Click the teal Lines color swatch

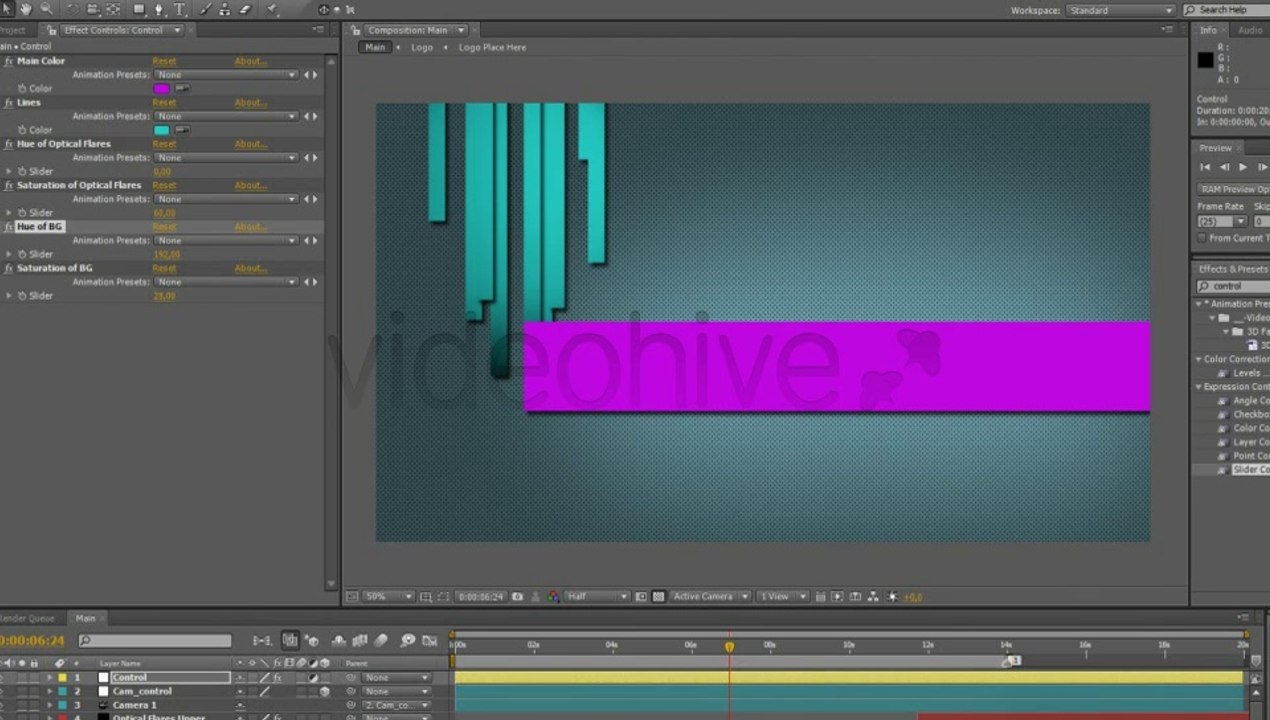(161, 130)
